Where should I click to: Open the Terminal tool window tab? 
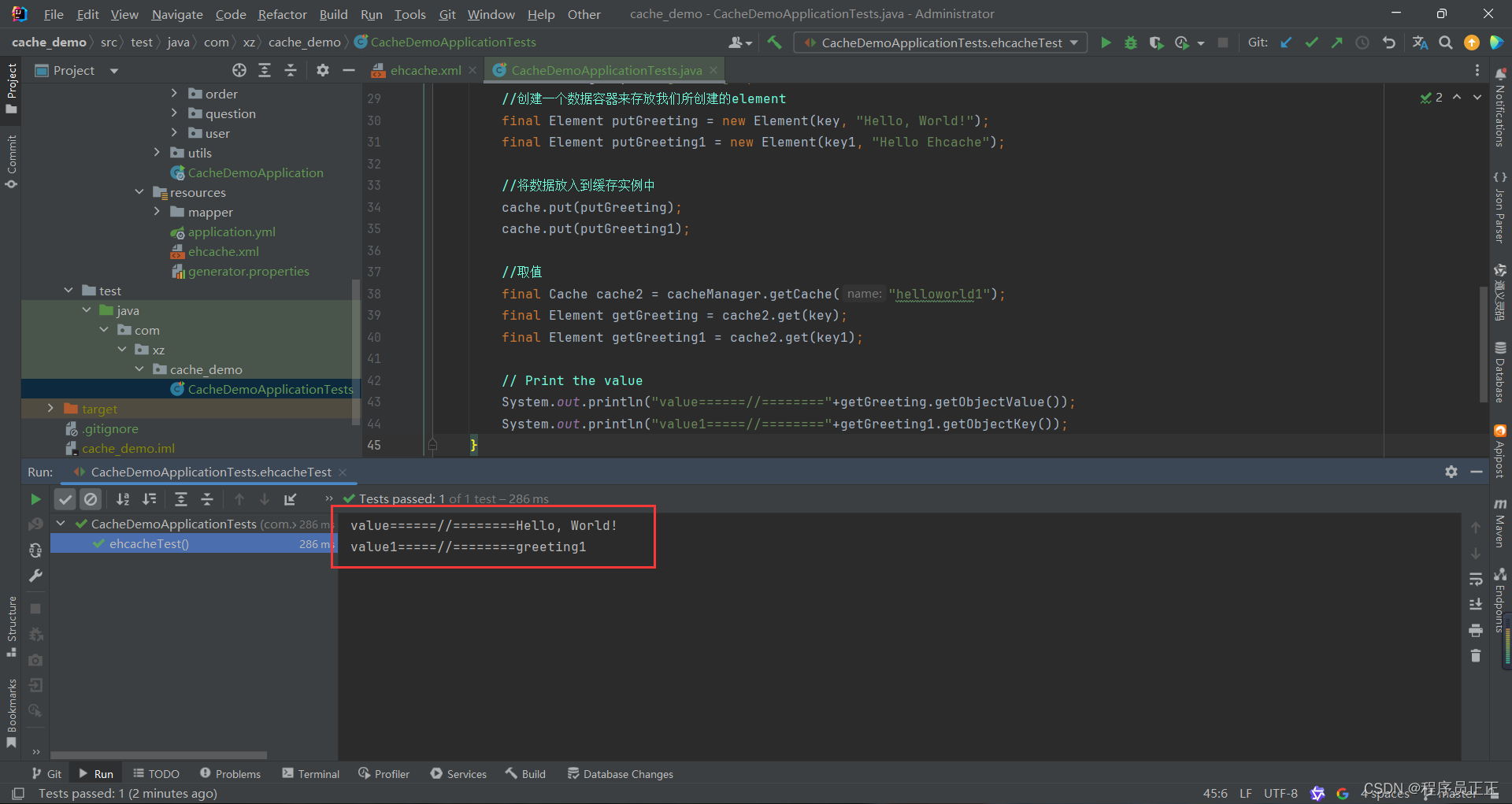click(x=310, y=774)
